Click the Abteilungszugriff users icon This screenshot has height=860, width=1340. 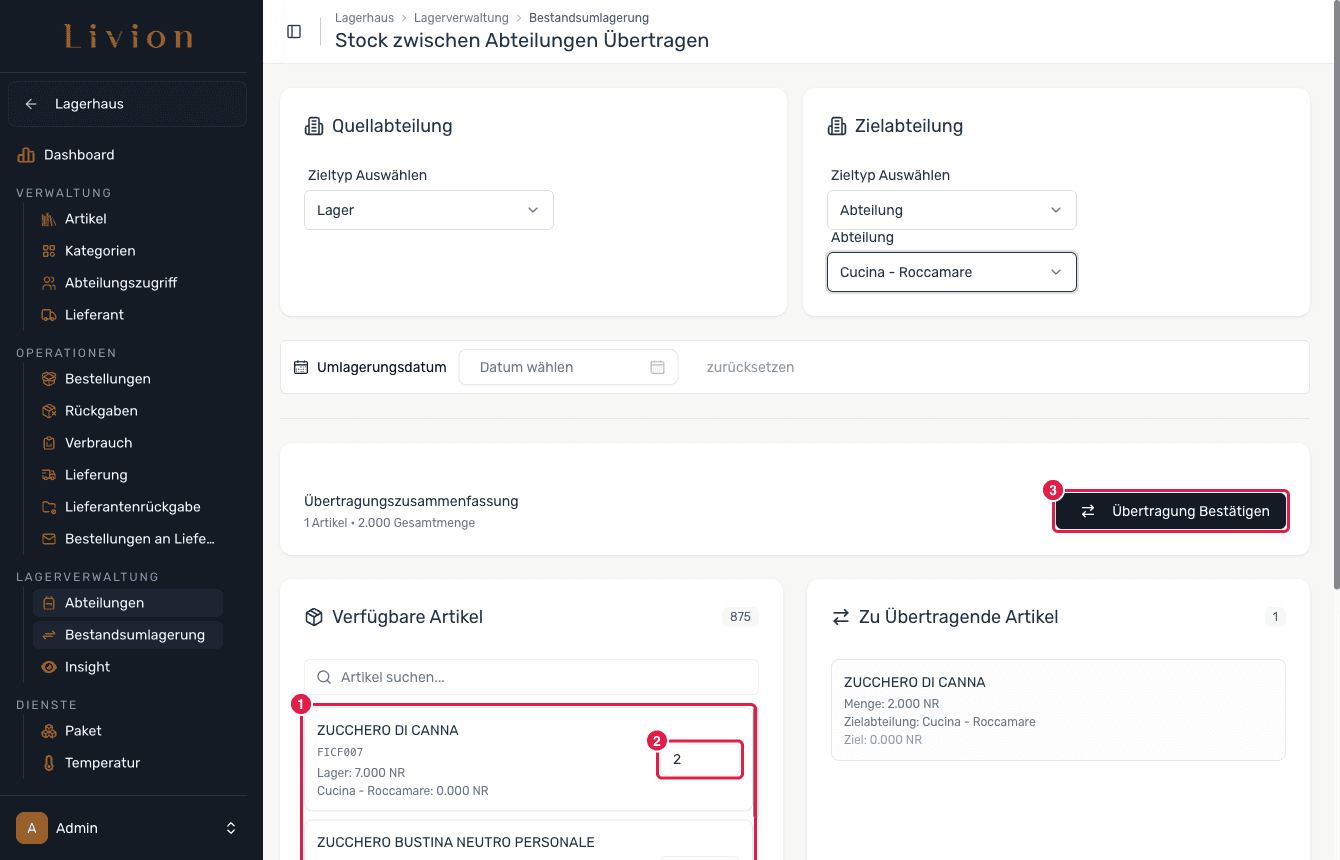[x=49, y=283]
